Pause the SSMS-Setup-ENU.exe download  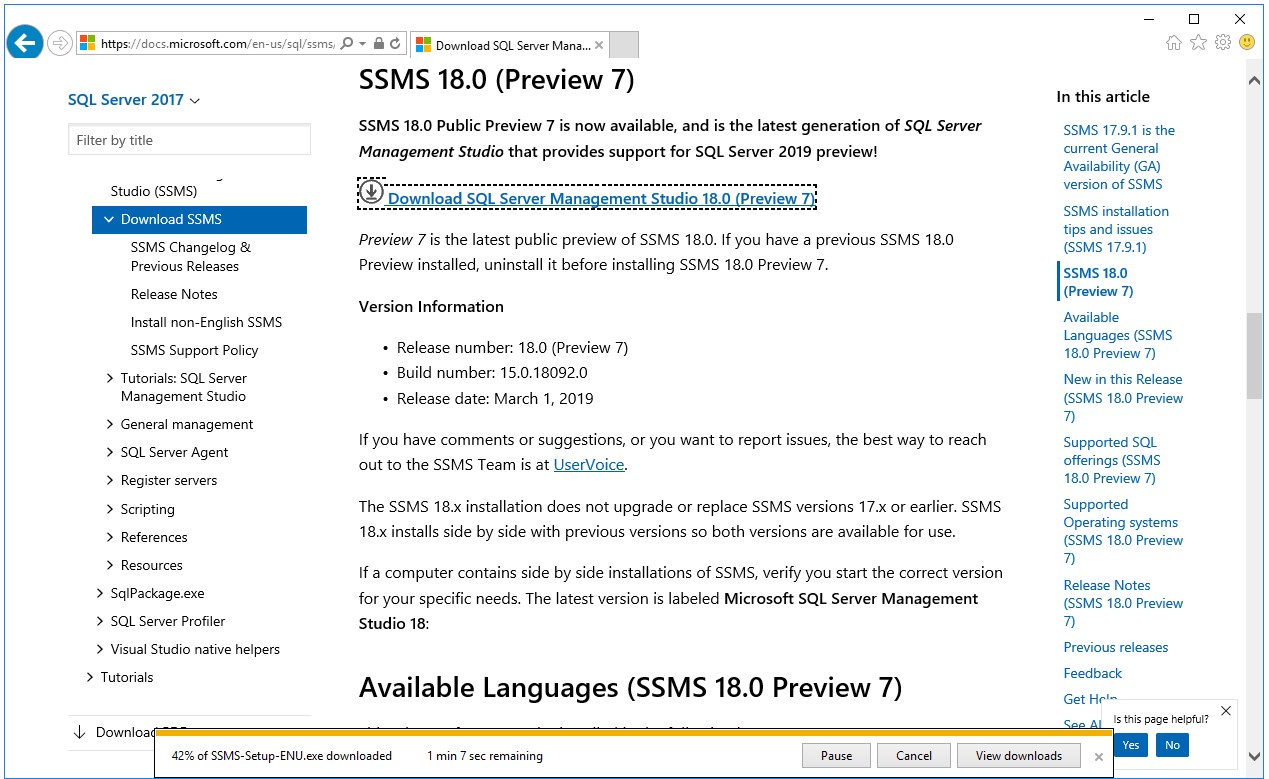[x=835, y=755]
